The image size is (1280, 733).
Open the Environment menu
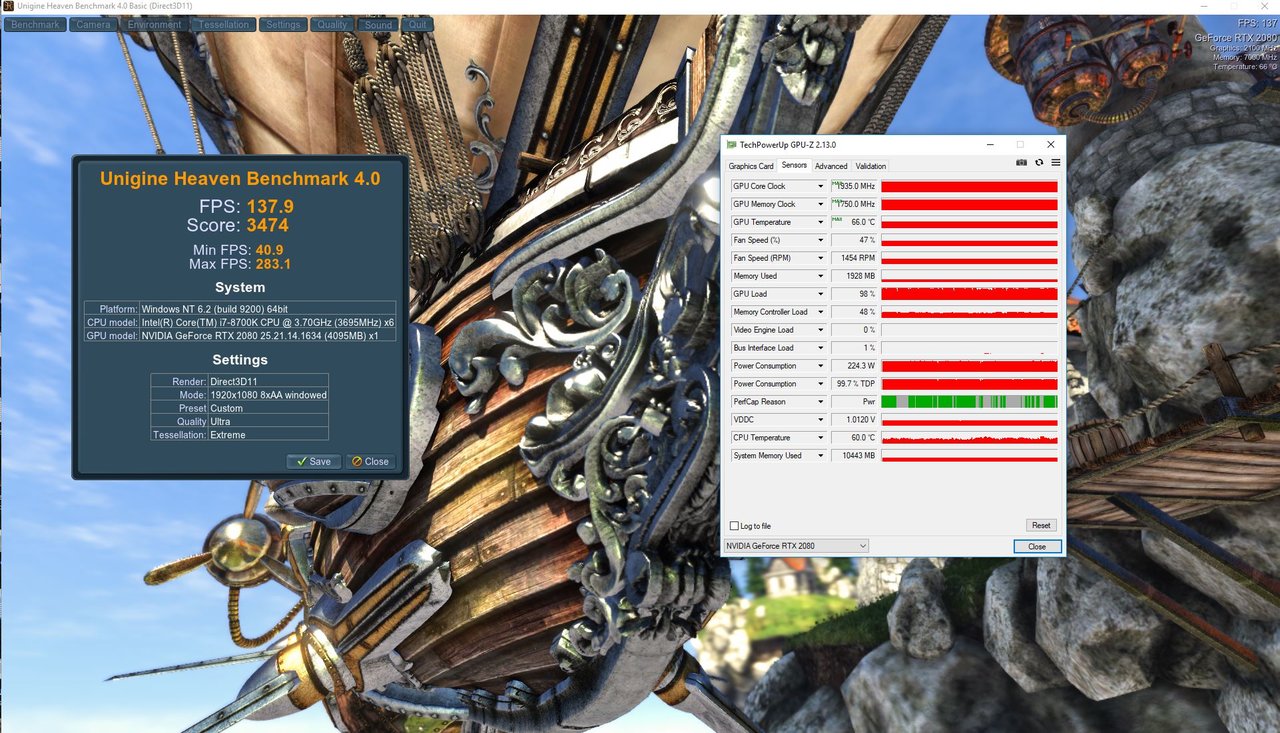[x=155, y=25]
